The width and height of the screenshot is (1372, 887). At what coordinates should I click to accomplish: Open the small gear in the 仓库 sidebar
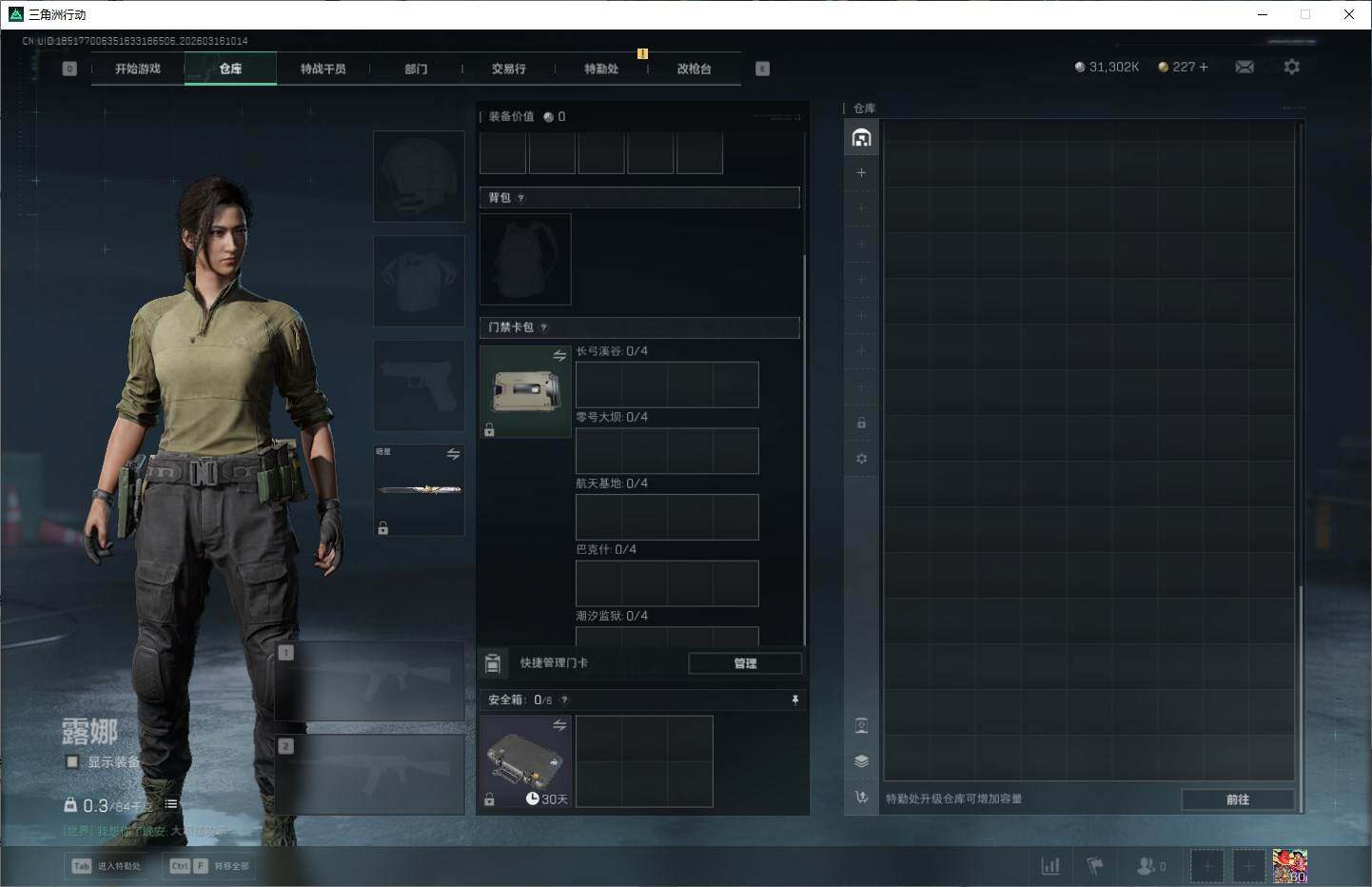click(x=861, y=459)
